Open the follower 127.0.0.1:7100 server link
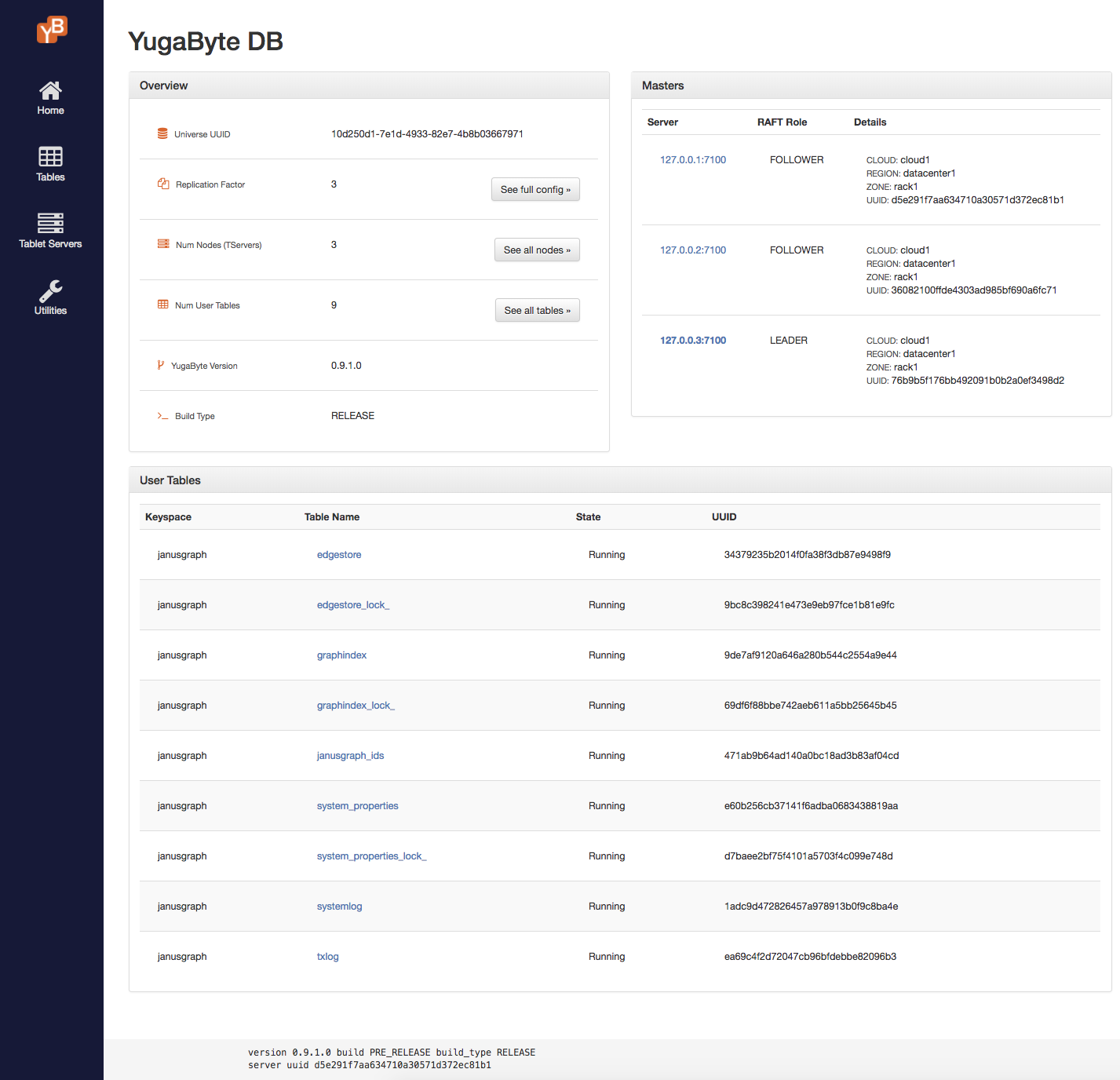 pyautogui.click(x=691, y=159)
